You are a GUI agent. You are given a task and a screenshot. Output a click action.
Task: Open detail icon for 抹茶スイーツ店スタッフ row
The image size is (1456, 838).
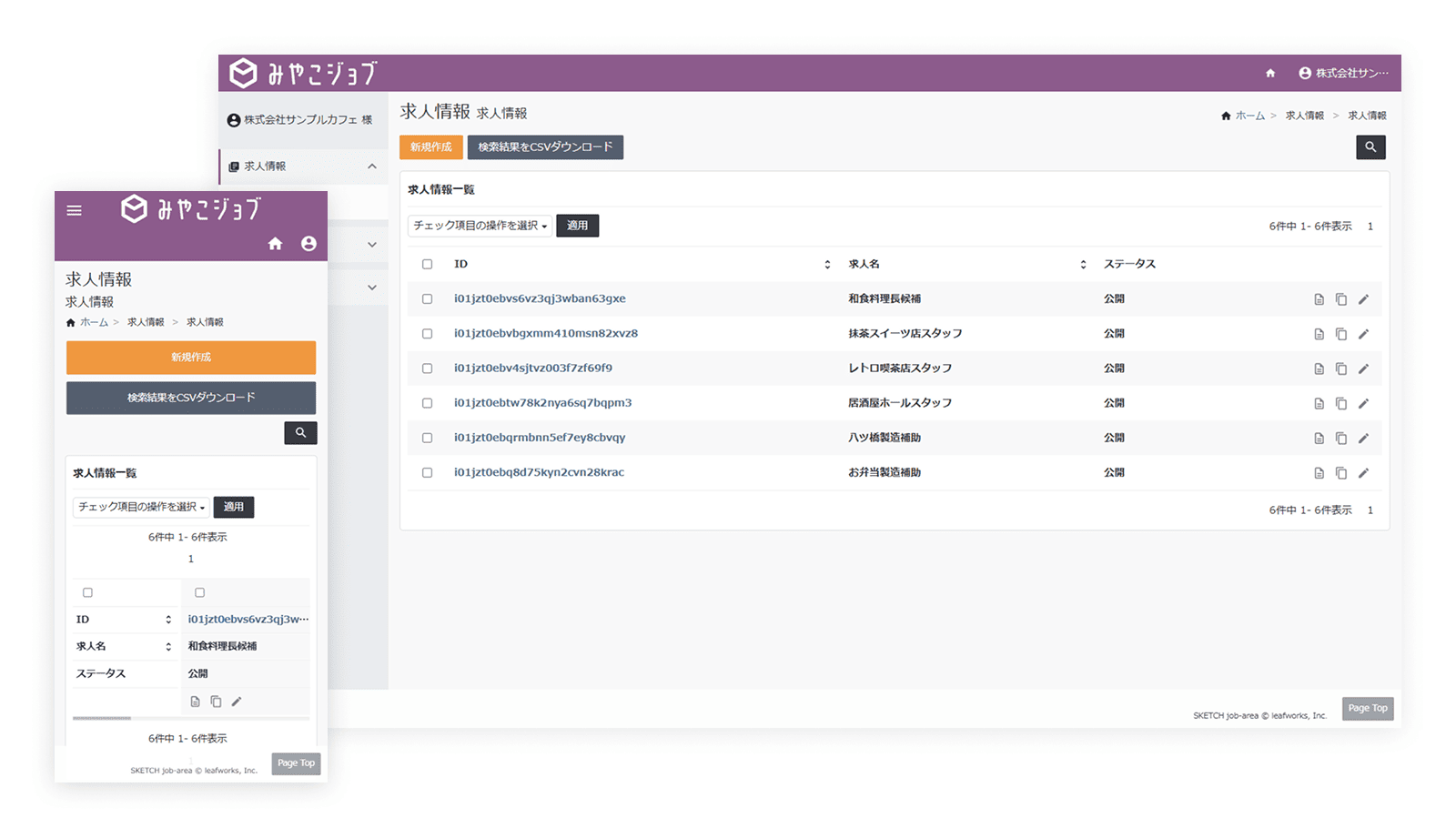[1319, 334]
